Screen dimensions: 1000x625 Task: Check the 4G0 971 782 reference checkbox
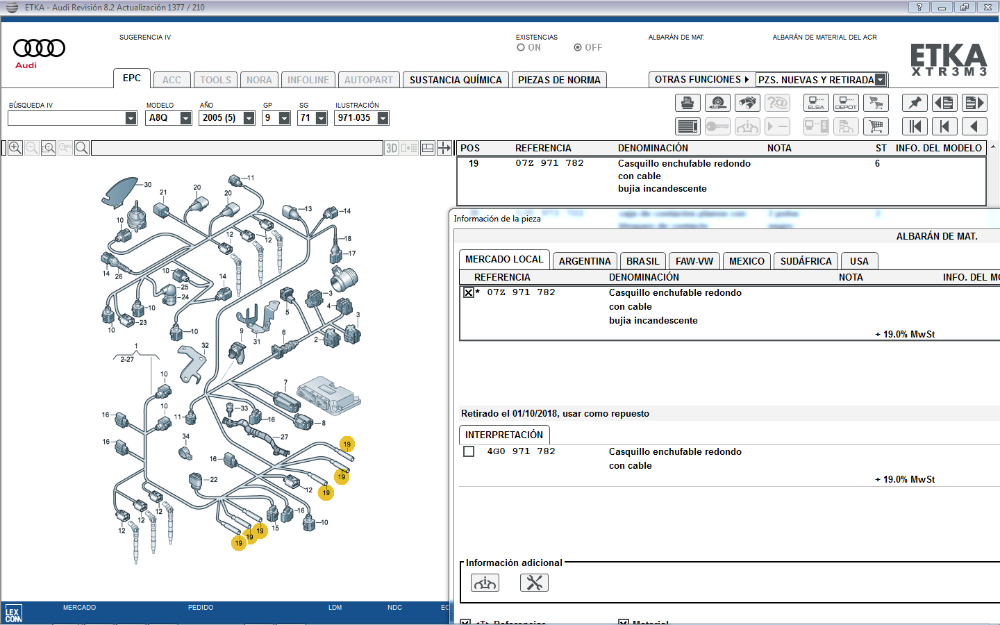[469, 452]
